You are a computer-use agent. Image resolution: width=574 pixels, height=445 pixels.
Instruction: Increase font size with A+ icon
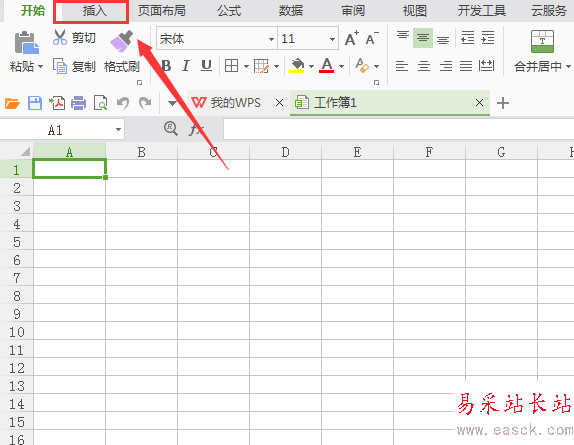point(352,38)
